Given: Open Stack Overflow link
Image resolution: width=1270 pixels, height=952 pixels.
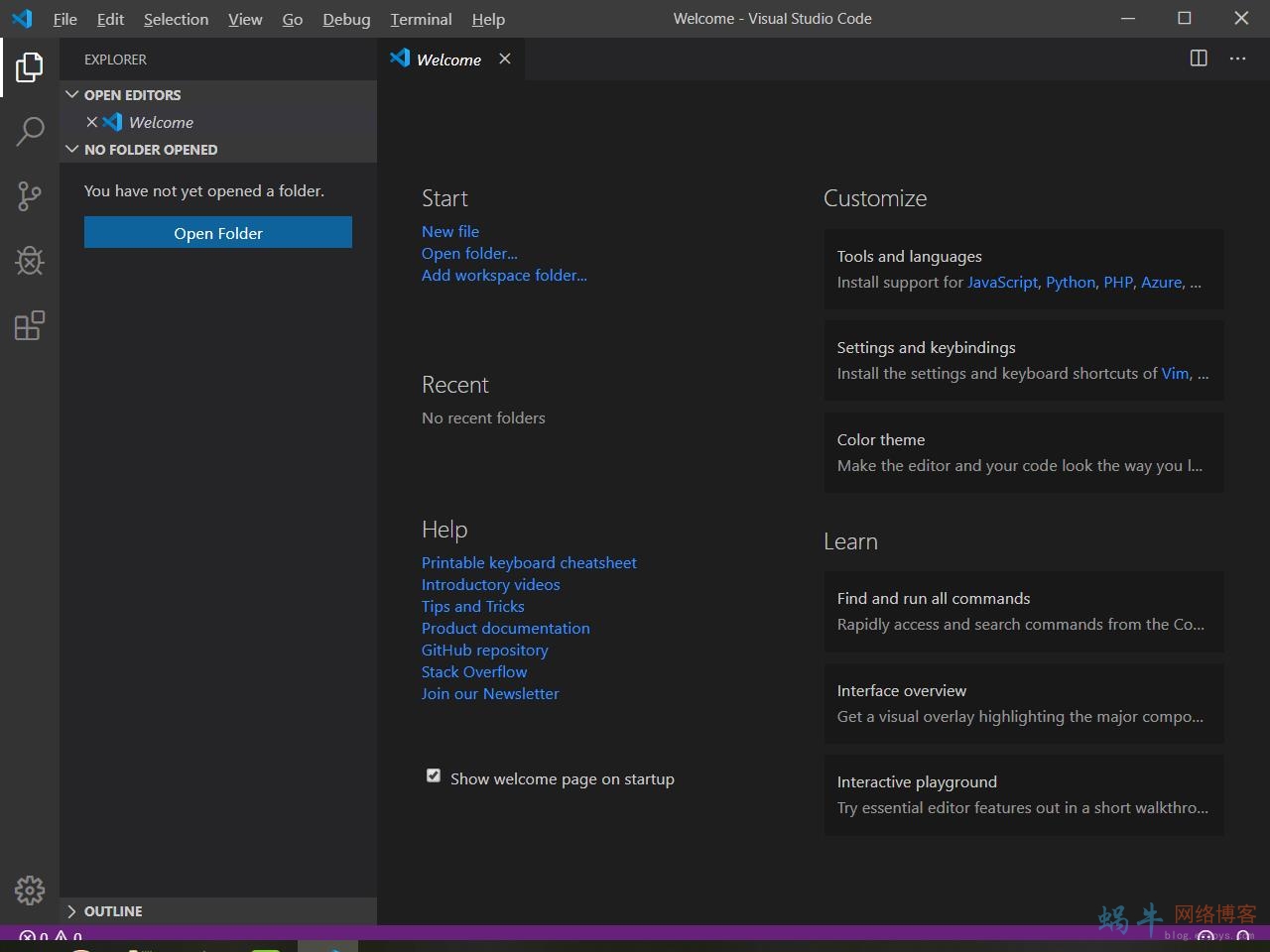Looking at the screenshot, I should point(474,671).
